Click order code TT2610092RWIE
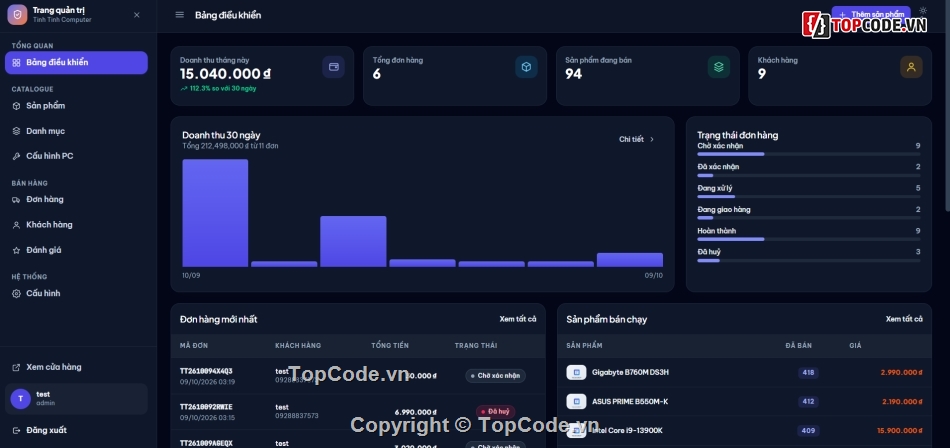 click(x=206, y=407)
